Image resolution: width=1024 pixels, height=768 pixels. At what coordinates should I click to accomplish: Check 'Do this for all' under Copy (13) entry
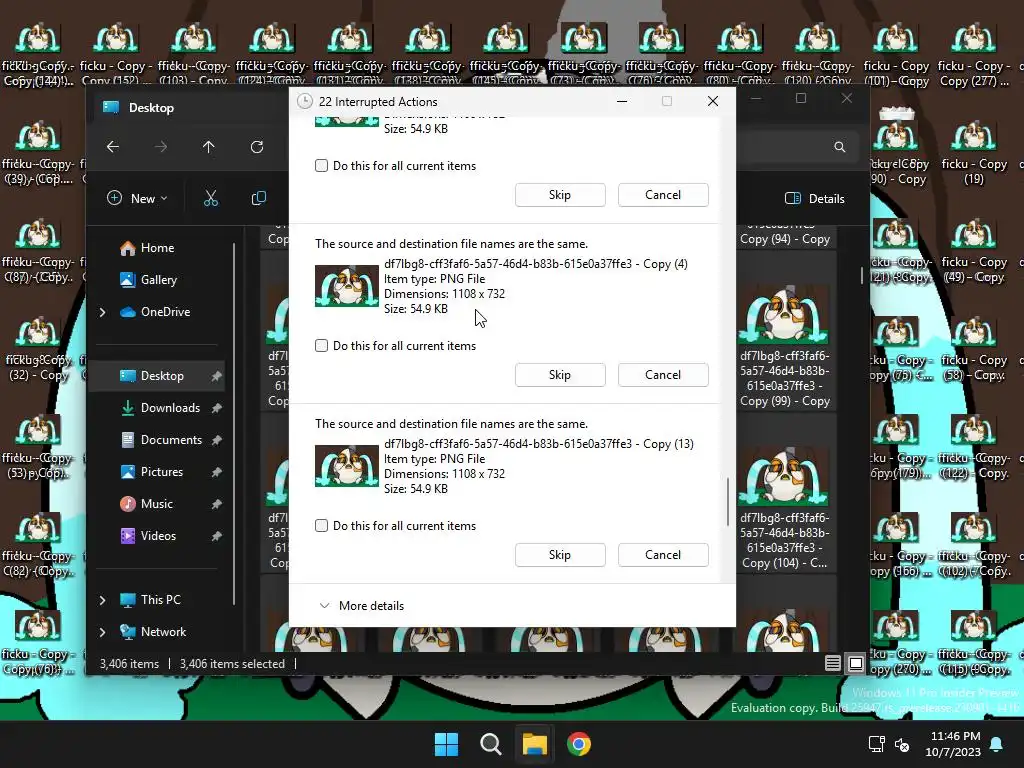tap(321, 526)
